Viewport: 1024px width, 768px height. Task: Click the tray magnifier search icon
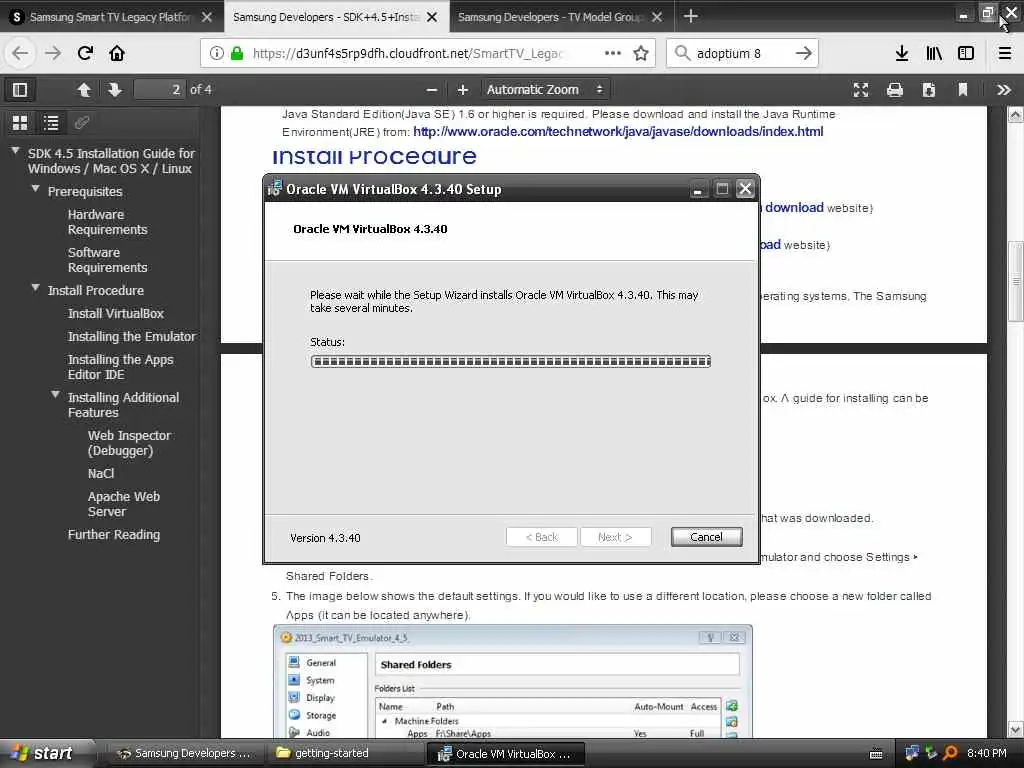(x=951, y=753)
